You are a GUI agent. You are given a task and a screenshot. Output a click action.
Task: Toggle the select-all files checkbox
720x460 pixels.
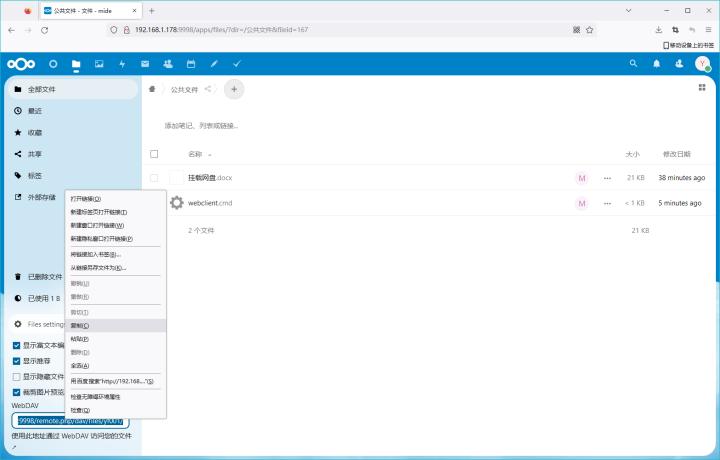click(x=154, y=154)
